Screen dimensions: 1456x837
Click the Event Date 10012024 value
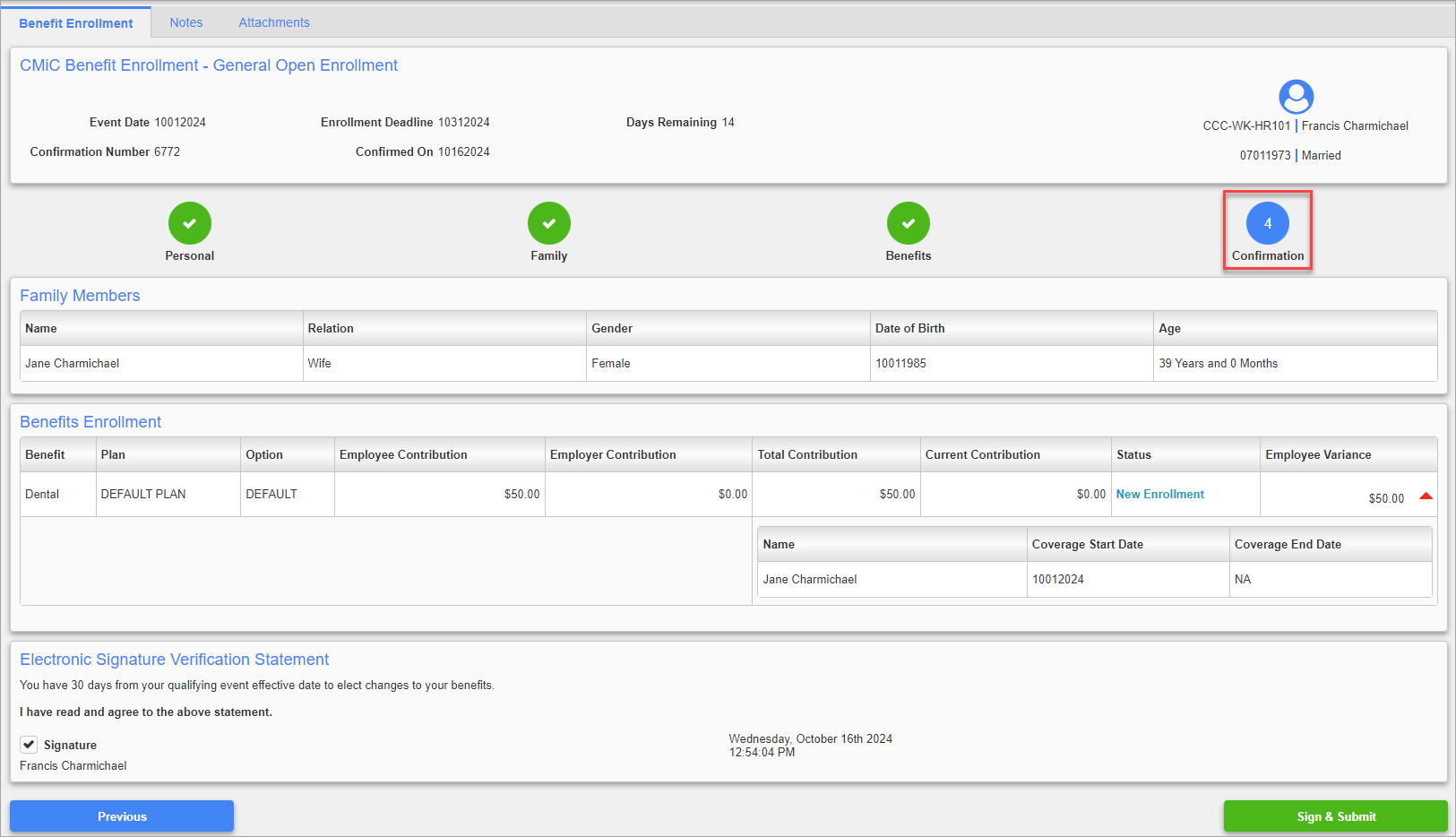pyautogui.click(x=180, y=122)
